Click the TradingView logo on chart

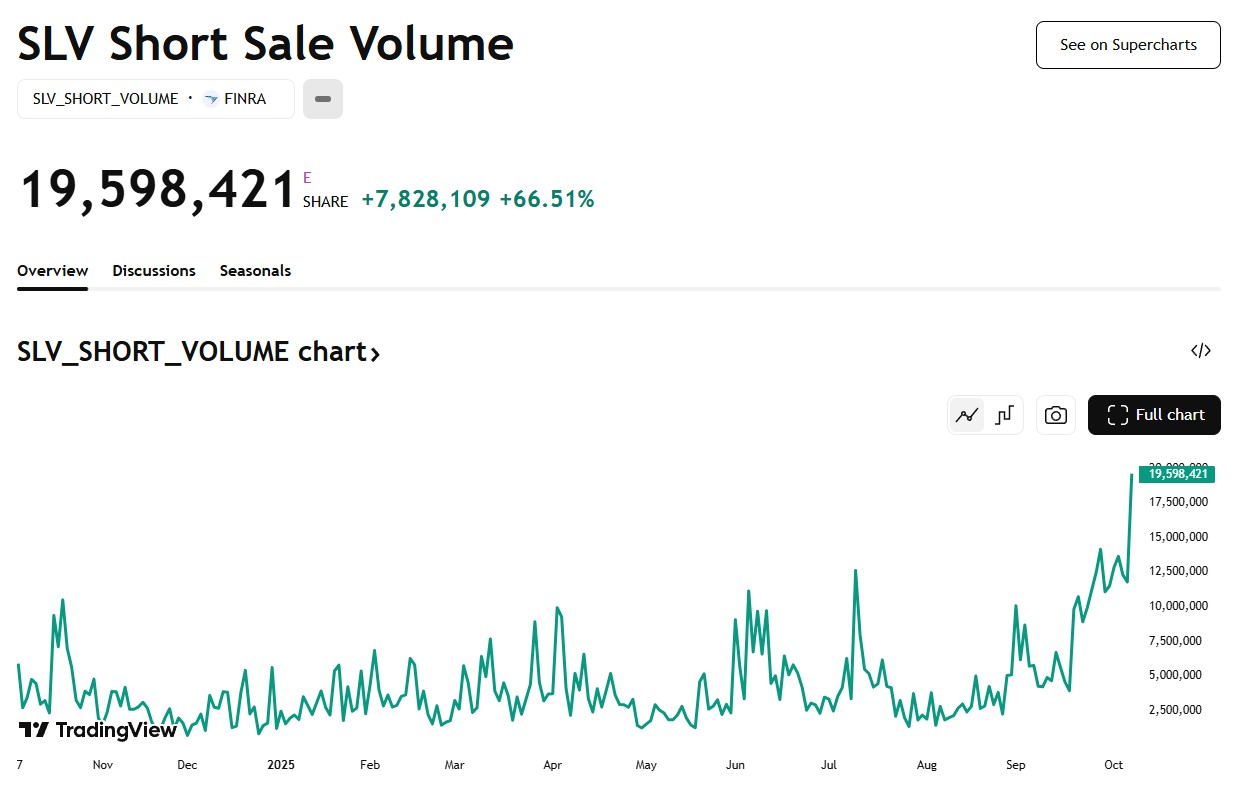[98, 730]
